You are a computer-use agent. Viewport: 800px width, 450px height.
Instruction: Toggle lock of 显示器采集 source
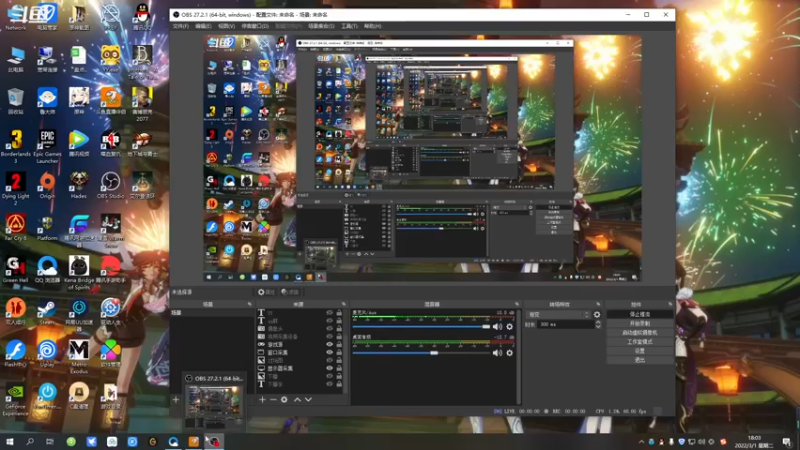point(339,368)
